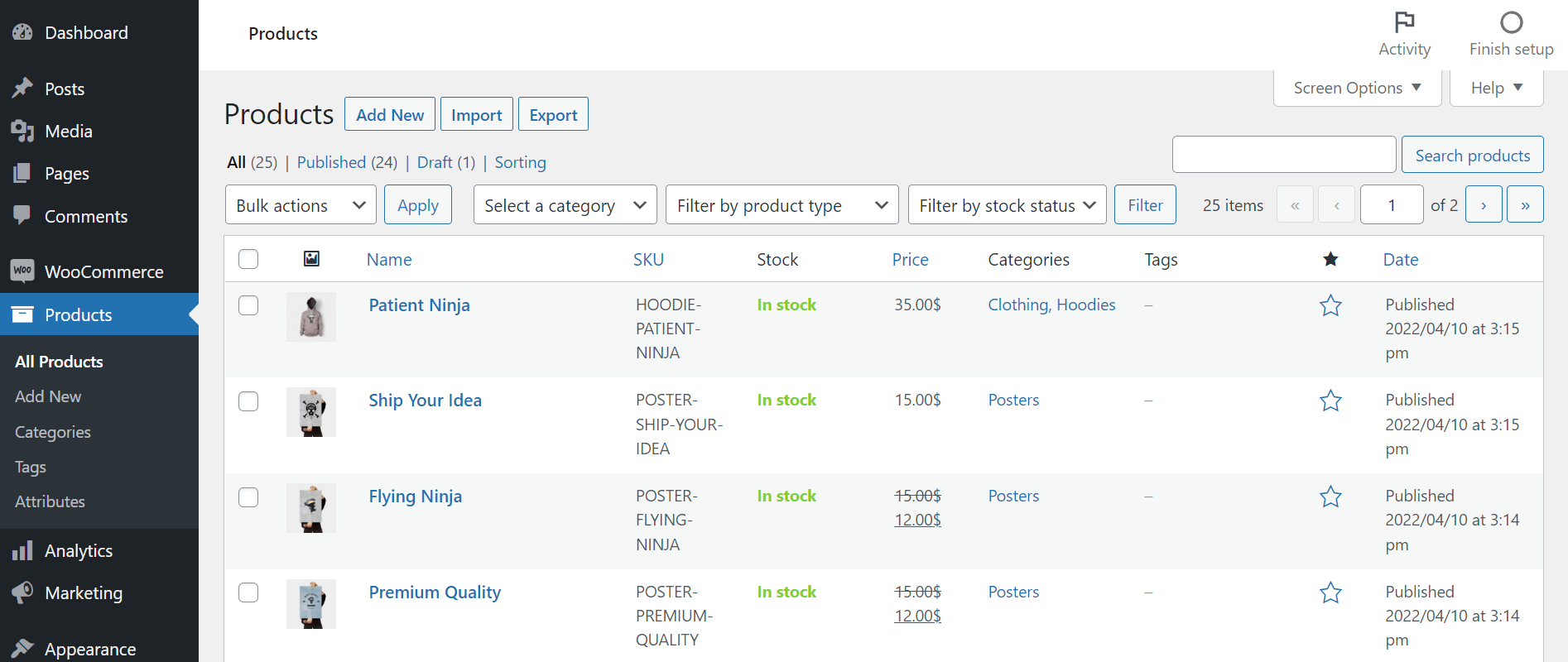Click the product search input field

coord(1284,155)
